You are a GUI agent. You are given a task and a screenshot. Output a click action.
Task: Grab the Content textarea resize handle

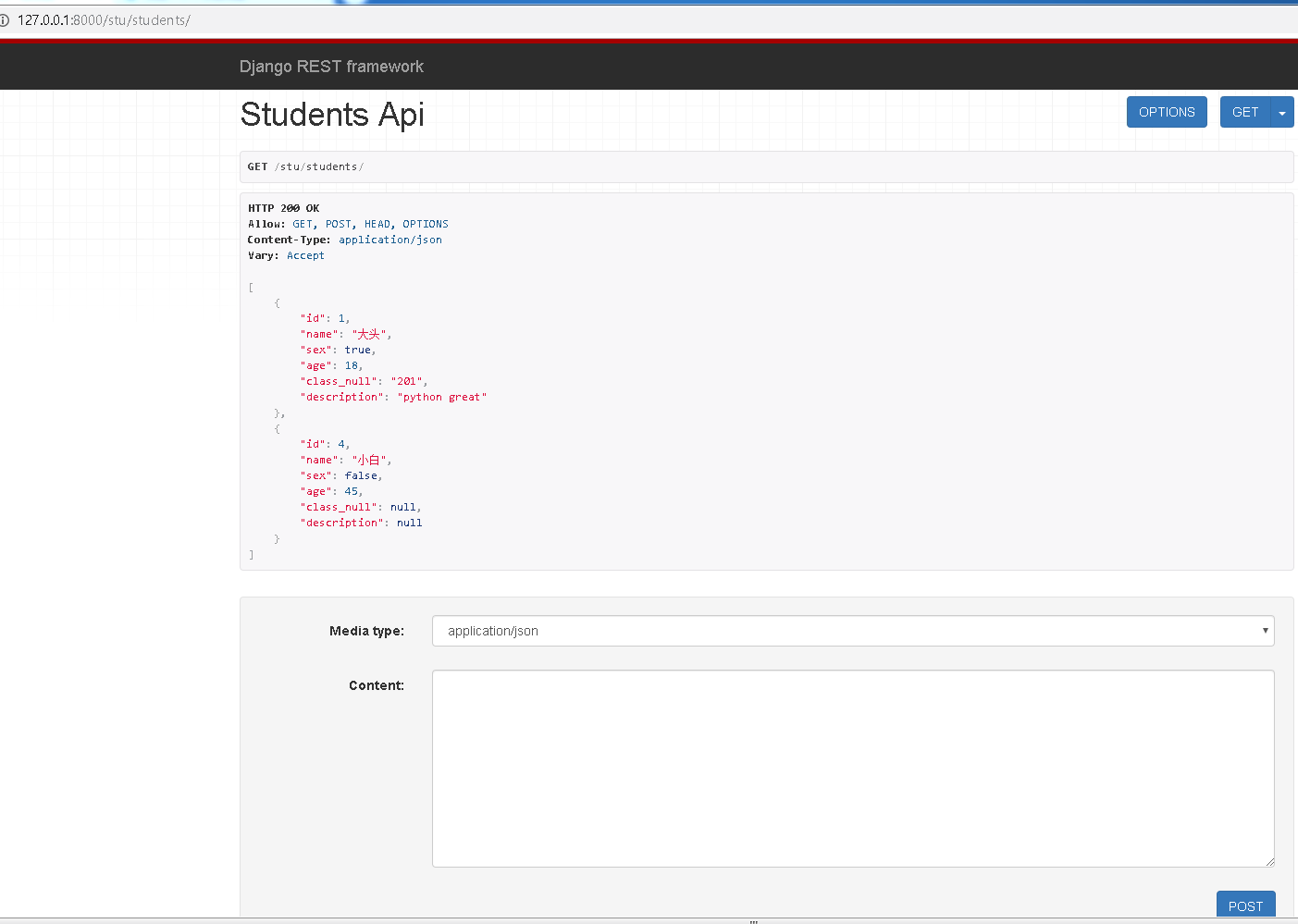click(x=1269, y=862)
